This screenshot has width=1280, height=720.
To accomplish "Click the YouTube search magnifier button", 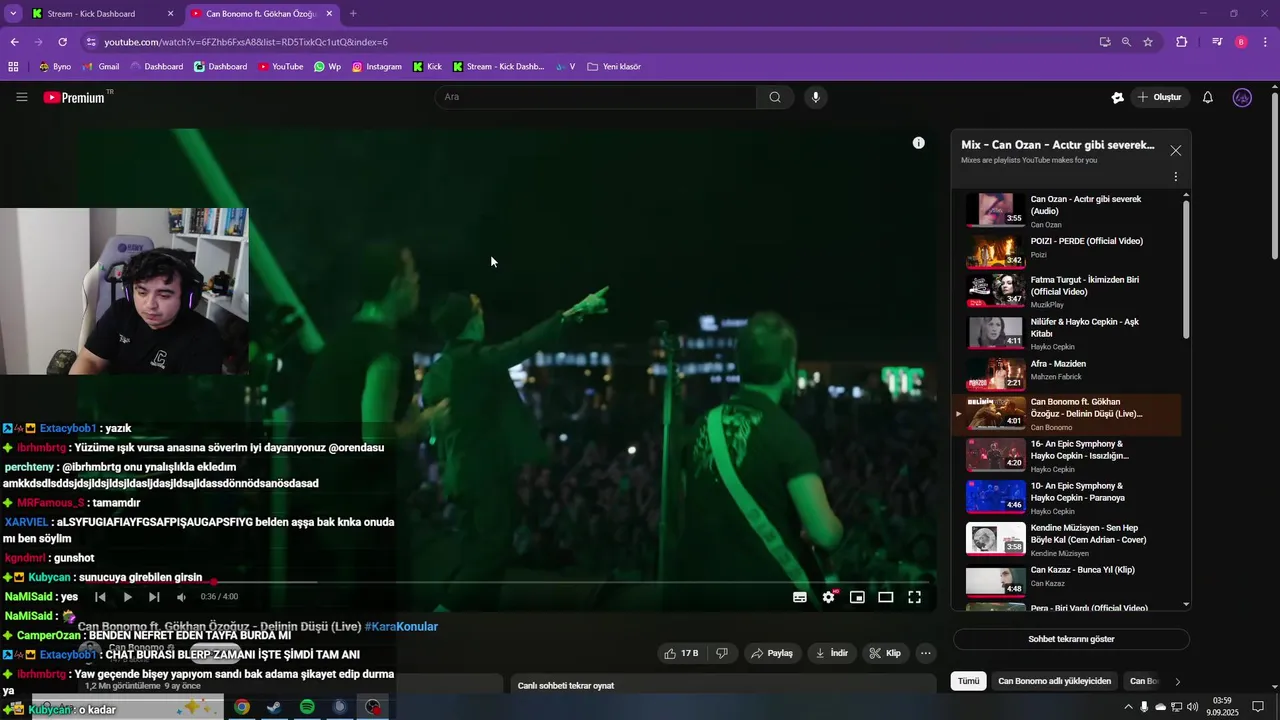I will (x=775, y=97).
